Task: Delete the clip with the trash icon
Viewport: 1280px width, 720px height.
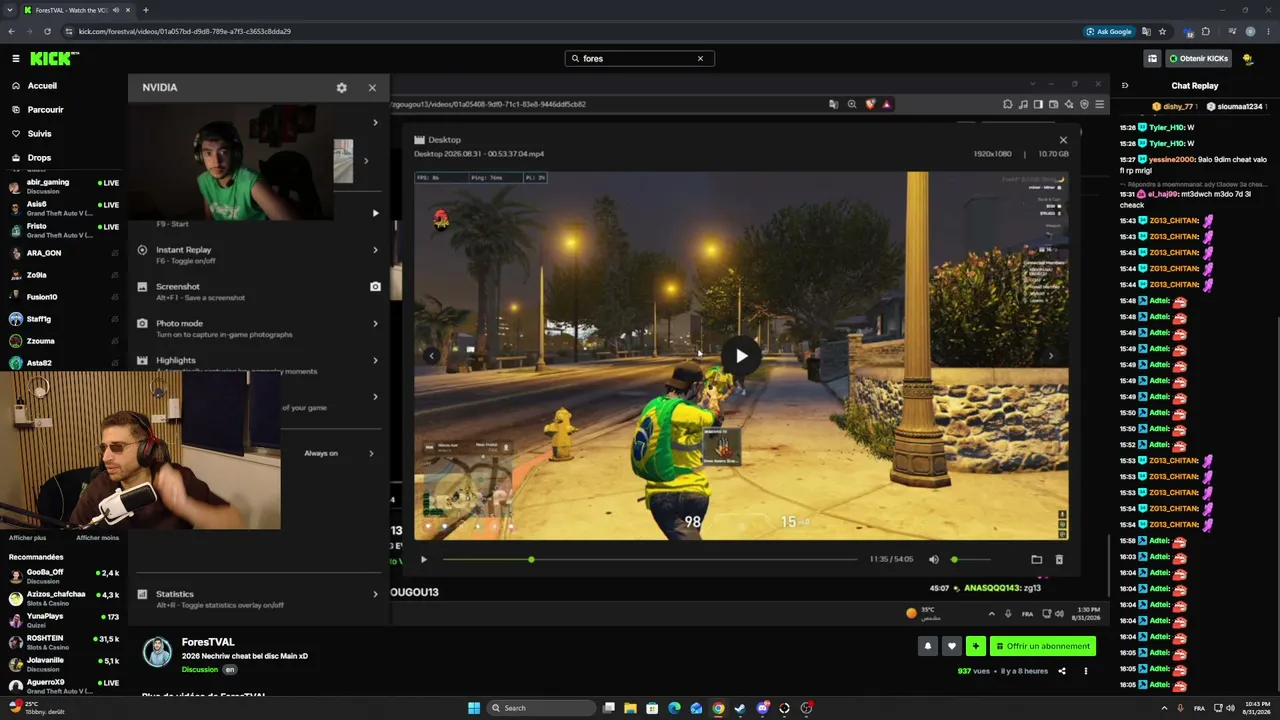Action: [x=1060, y=560]
